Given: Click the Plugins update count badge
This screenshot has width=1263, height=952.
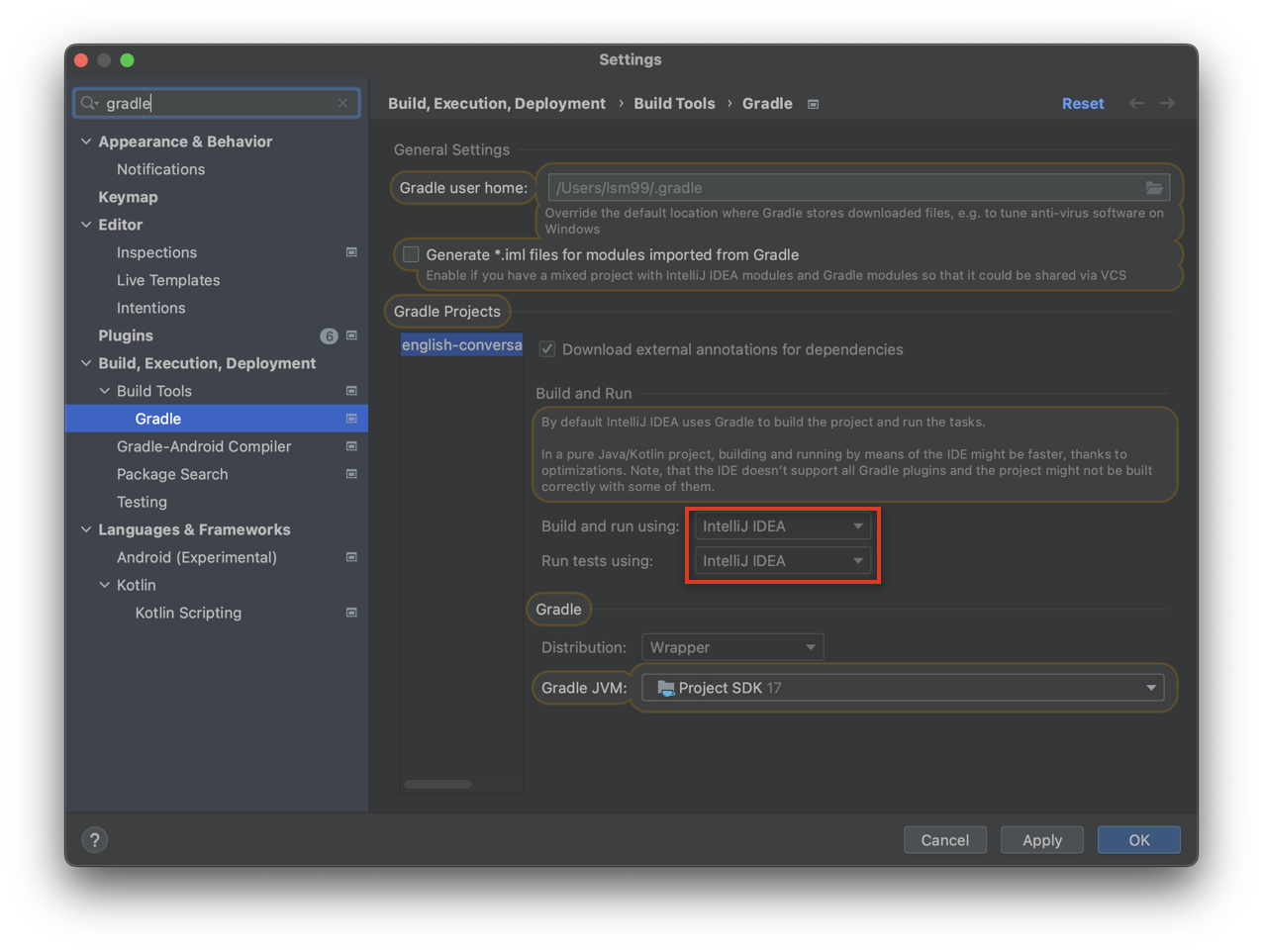Looking at the screenshot, I should pos(329,336).
